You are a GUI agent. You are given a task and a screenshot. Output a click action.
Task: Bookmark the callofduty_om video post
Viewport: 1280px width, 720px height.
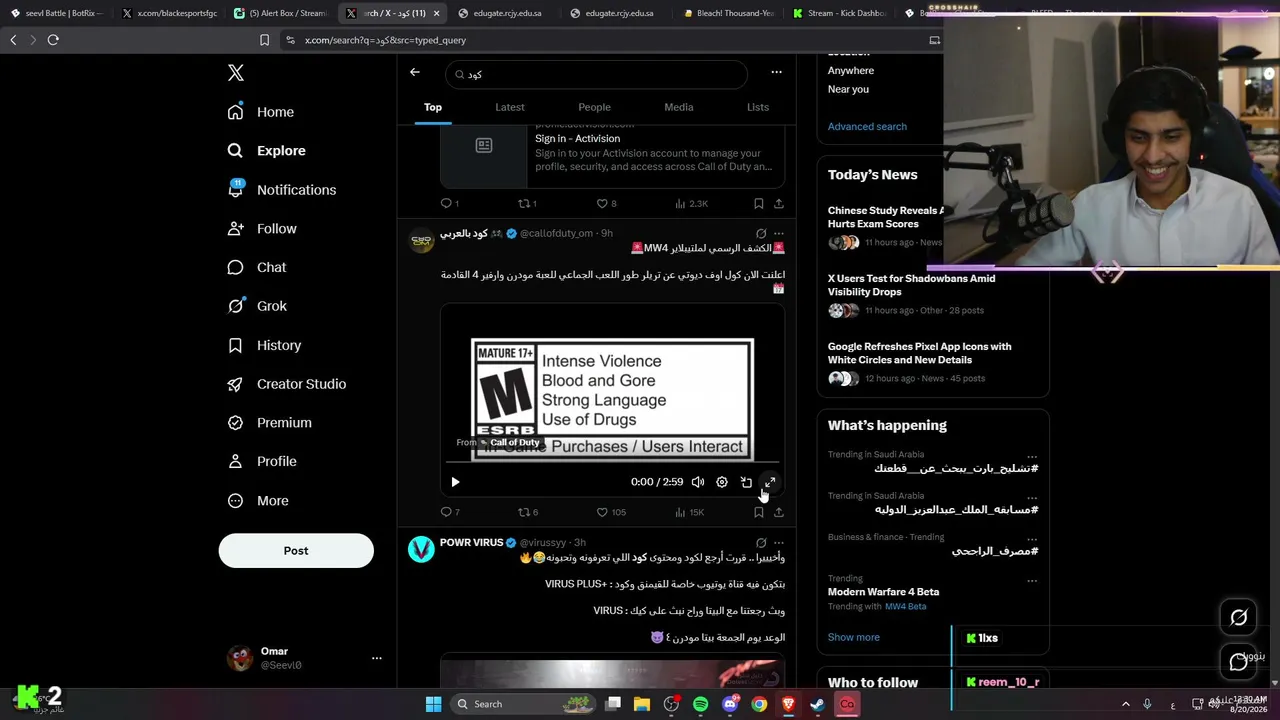759,512
